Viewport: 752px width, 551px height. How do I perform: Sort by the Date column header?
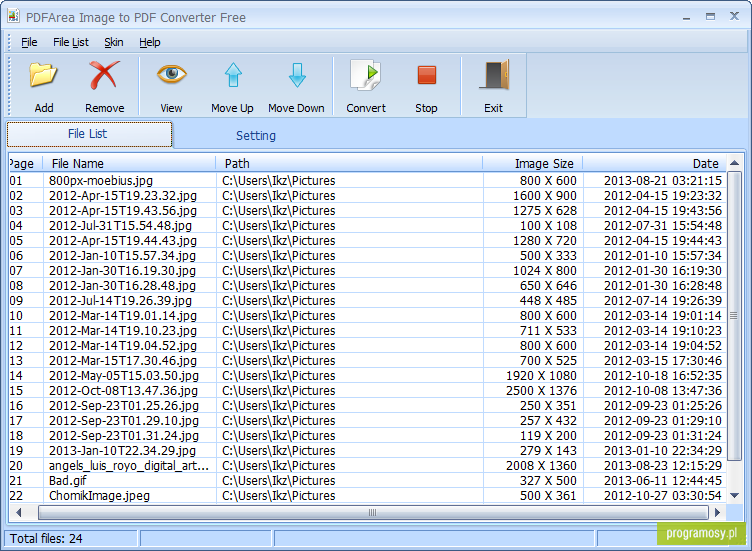point(654,164)
